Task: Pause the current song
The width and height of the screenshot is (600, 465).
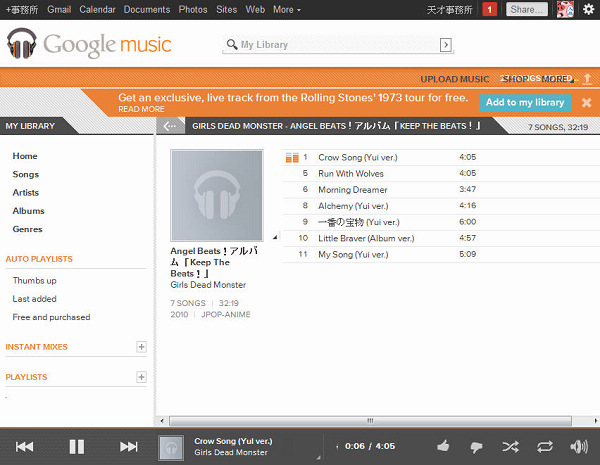Action: (x=77, y=447)
